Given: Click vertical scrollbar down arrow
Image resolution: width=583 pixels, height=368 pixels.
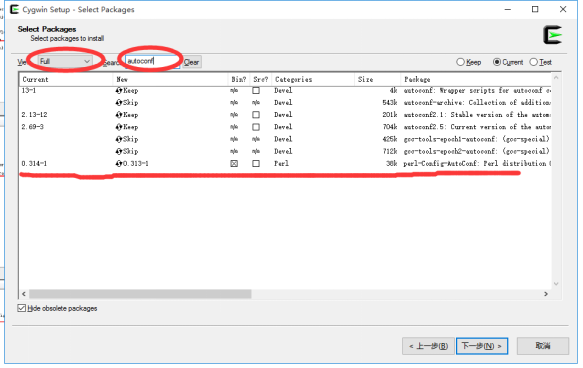Looking at the screenshot, I should [556, 284].
